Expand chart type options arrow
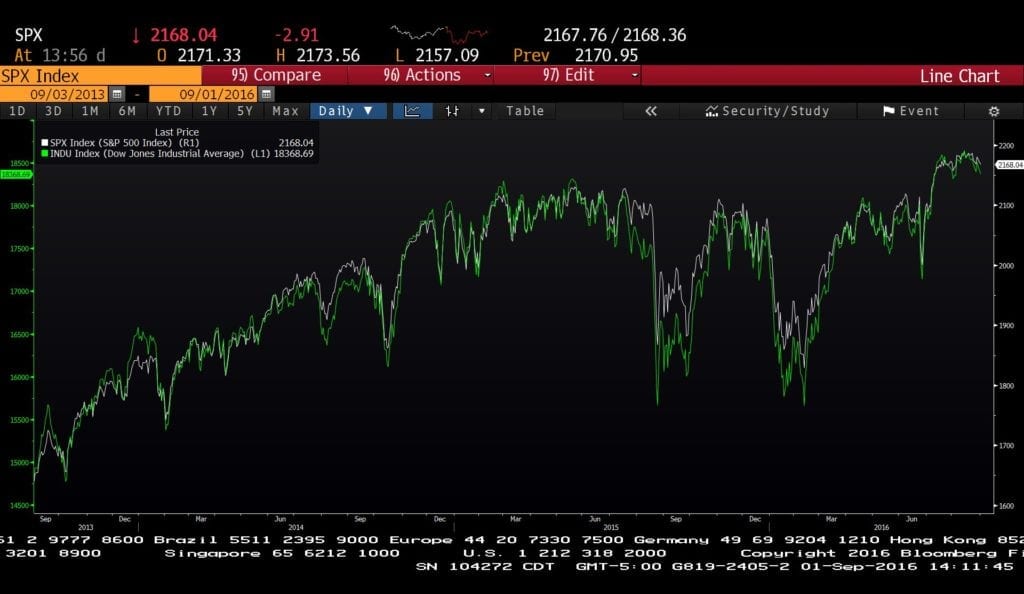Screen dimensions: 1024x594 click(482, 111)
